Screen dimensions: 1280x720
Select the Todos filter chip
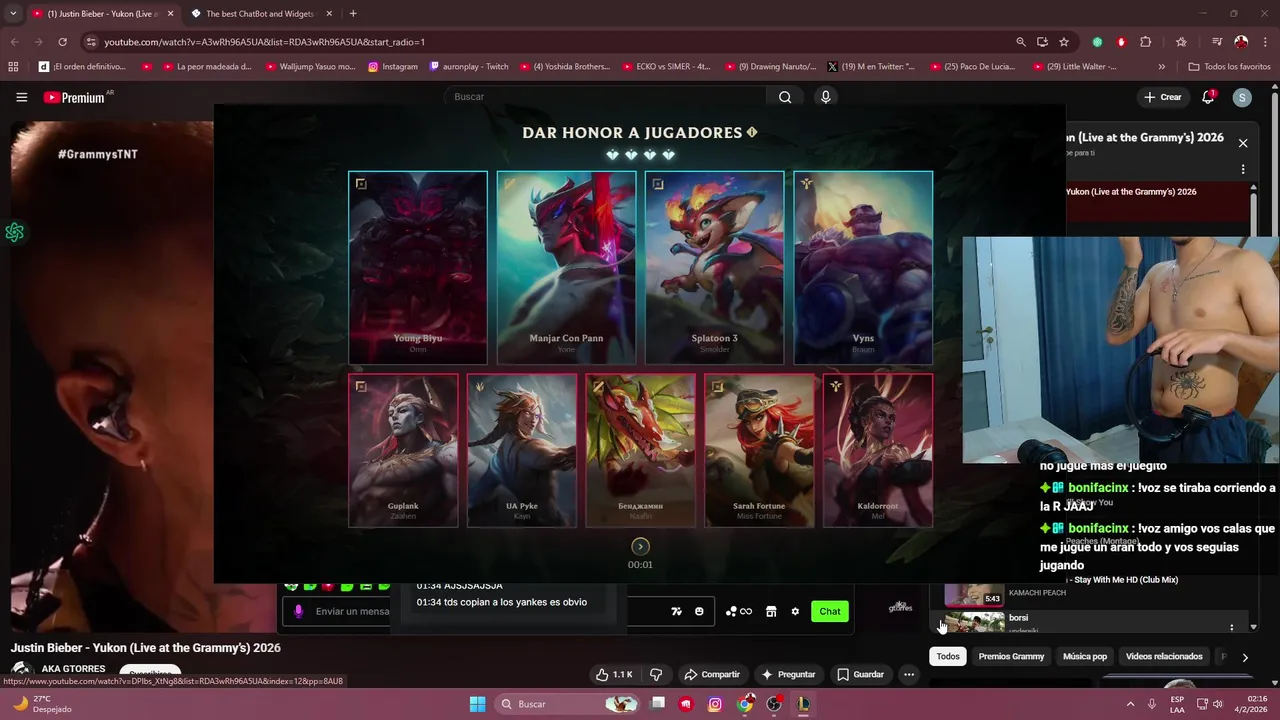tap(948, 656)
